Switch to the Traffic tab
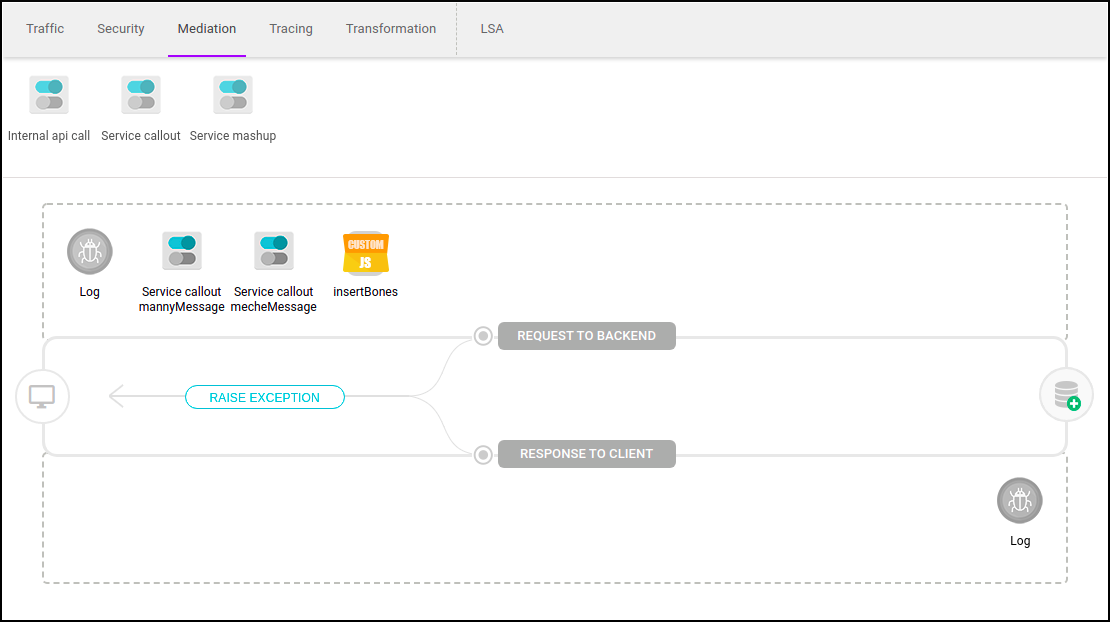Screen dimensions: 1110x622 (x=45, y=29)
